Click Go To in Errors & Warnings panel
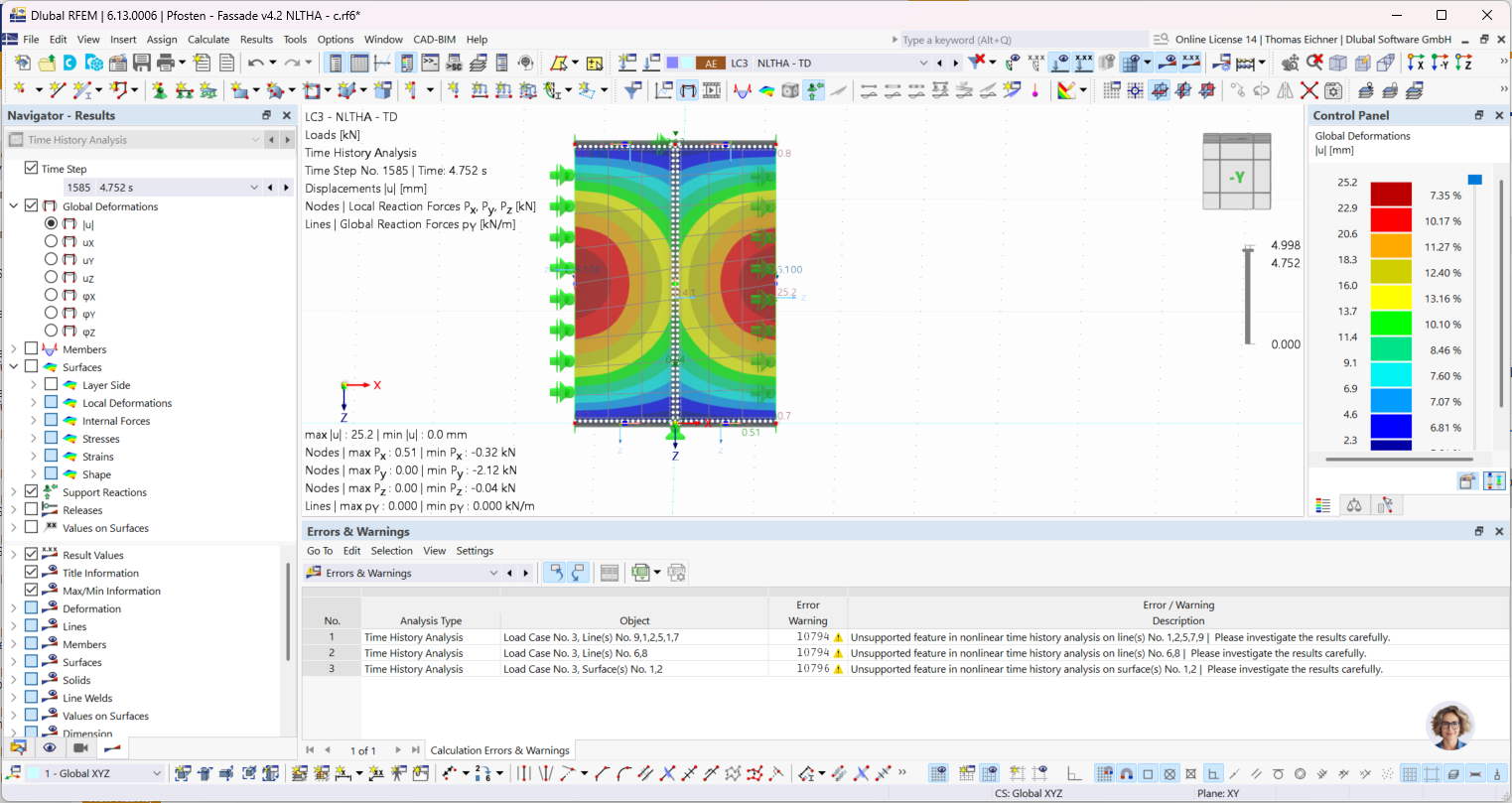The width and height of the screenshot is (1512, 803). point(320,551)
